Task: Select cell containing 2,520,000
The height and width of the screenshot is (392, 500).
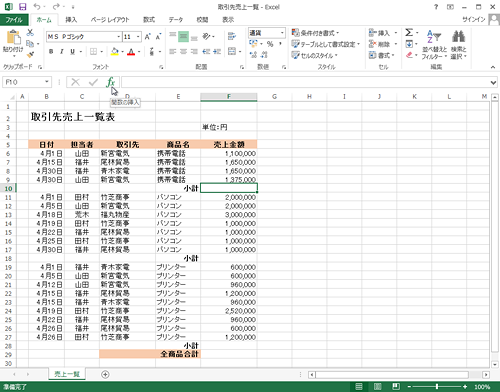Action: (x=229, y=311)
